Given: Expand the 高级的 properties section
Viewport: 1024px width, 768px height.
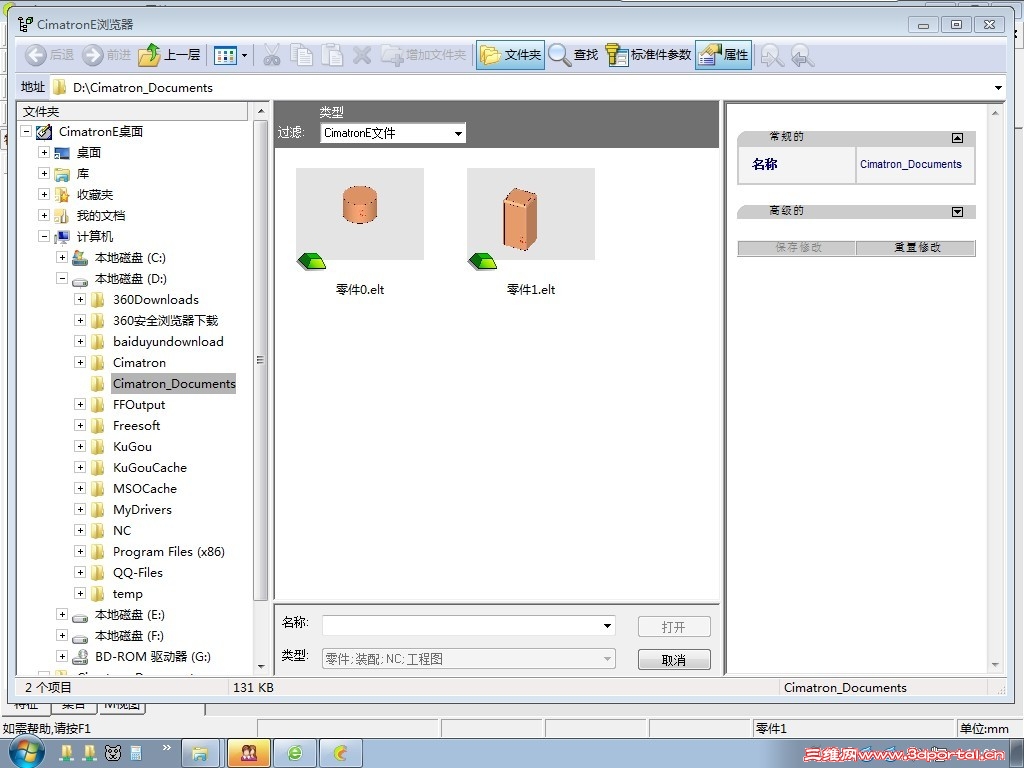Looking at the screenshot, I should coord(957,212).
